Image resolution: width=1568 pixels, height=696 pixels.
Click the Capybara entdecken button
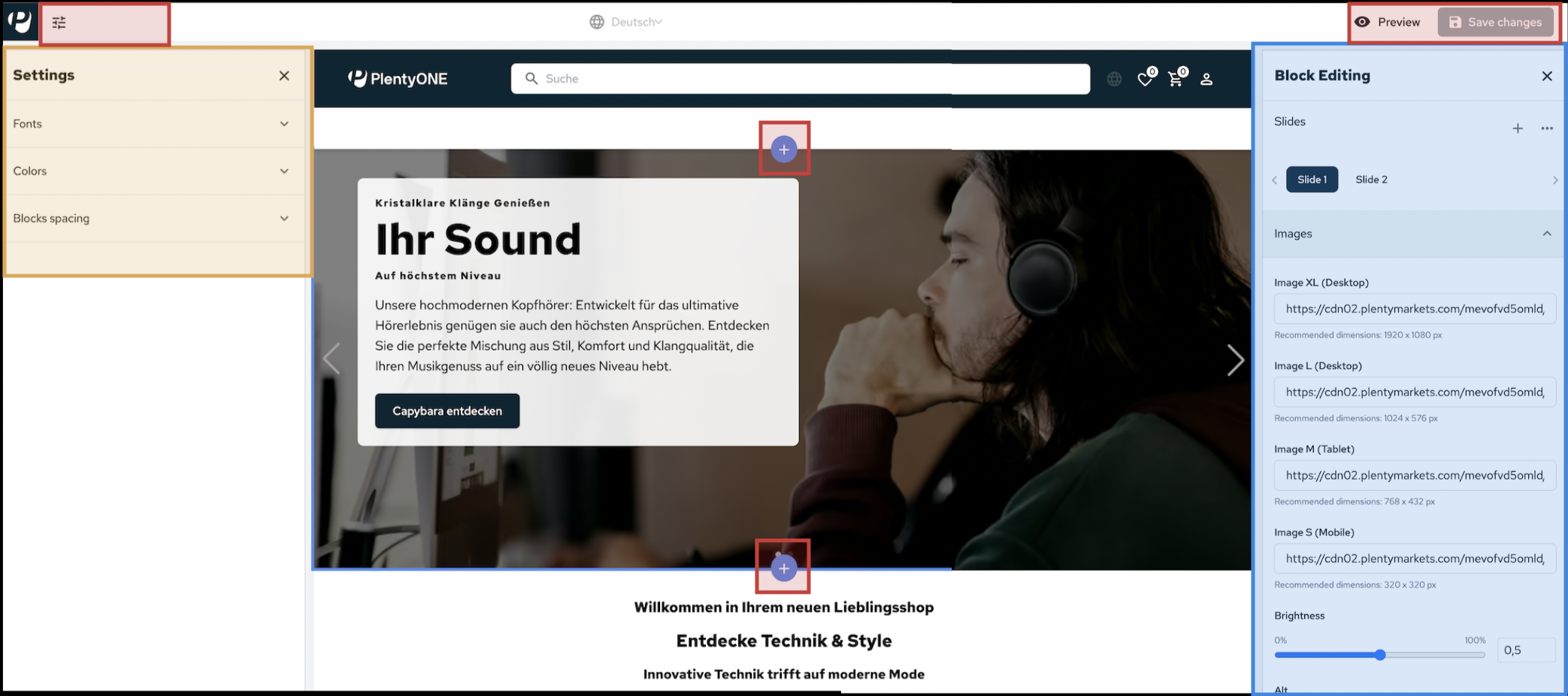(447, 411)
